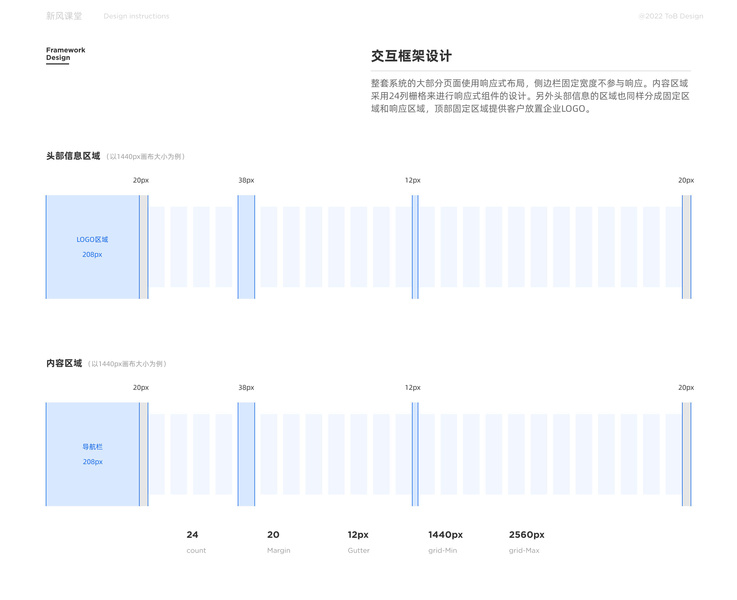This screenshot has width=737, height=600.
Task: Click the "count" caption
Action: [196, 550]
